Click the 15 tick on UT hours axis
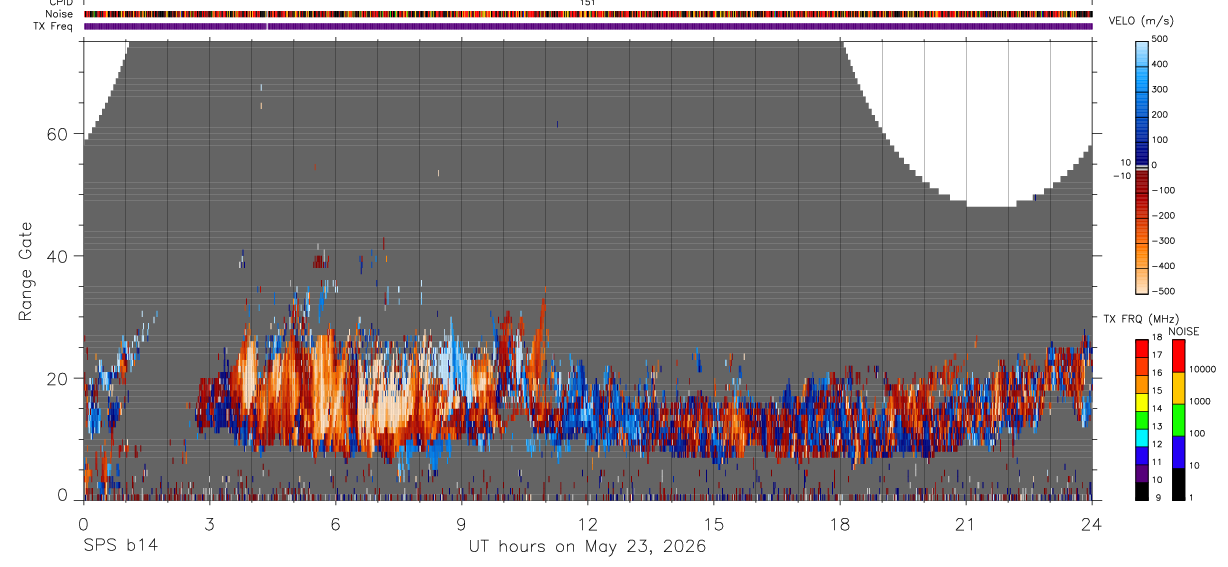1228x567 pixels. (714, 523)
